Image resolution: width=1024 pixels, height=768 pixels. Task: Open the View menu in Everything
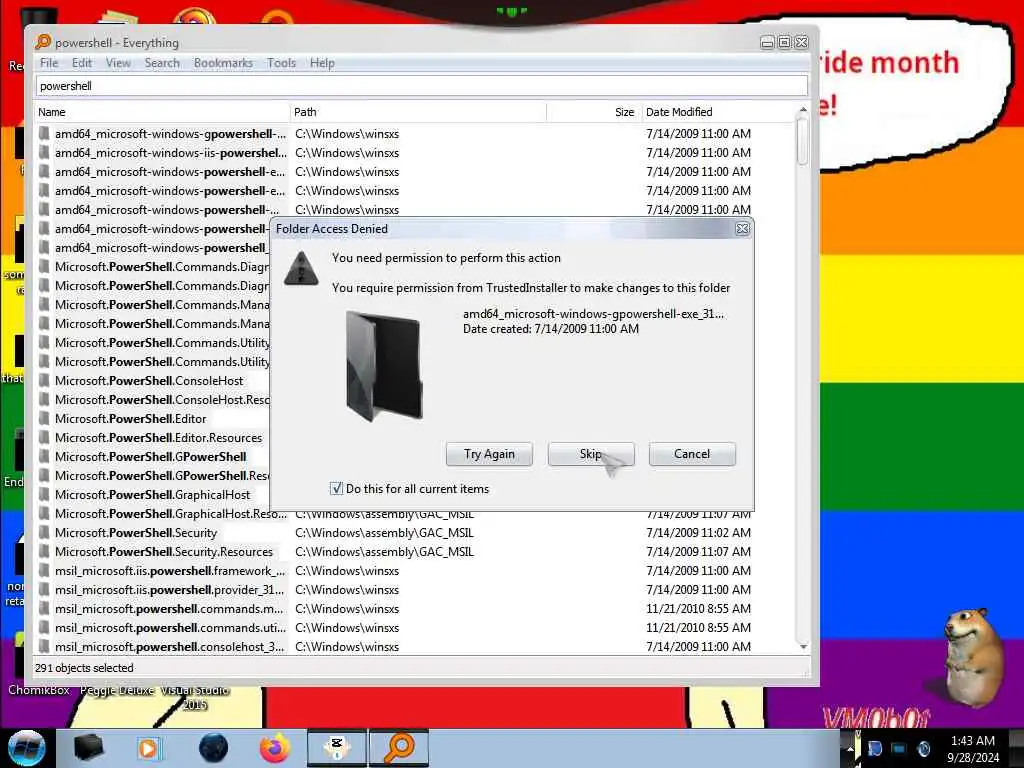[x=118, y=63]
